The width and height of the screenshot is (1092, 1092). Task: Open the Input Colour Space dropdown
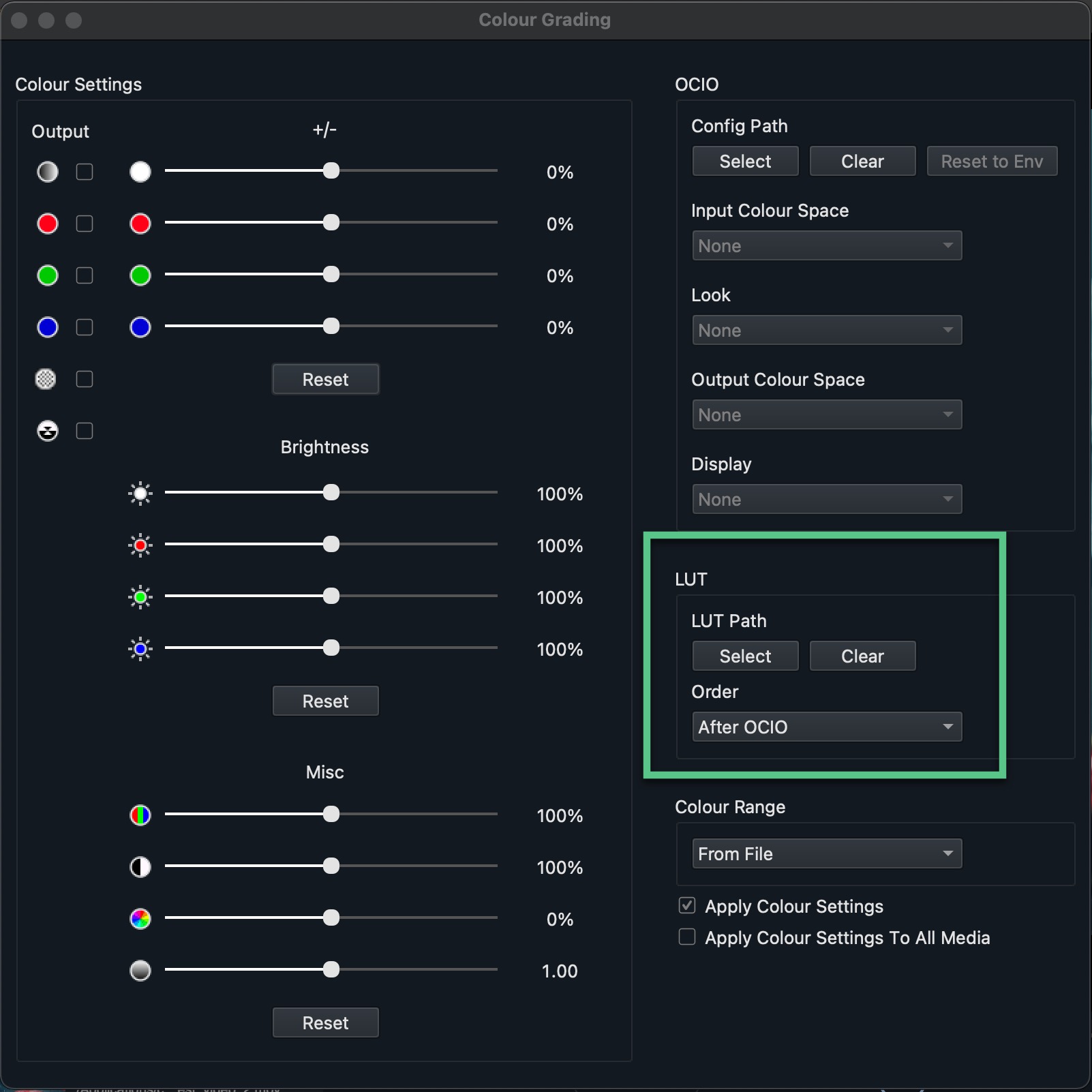[x=826, y=245]
